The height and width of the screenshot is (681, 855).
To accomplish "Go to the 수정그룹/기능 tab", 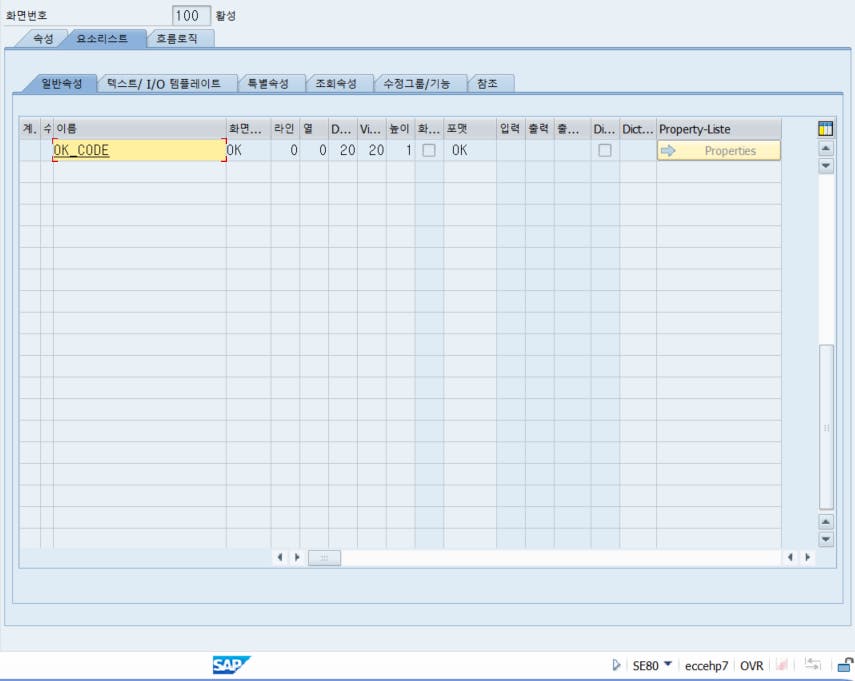I will pyautogui.click(x=417, y=83).
